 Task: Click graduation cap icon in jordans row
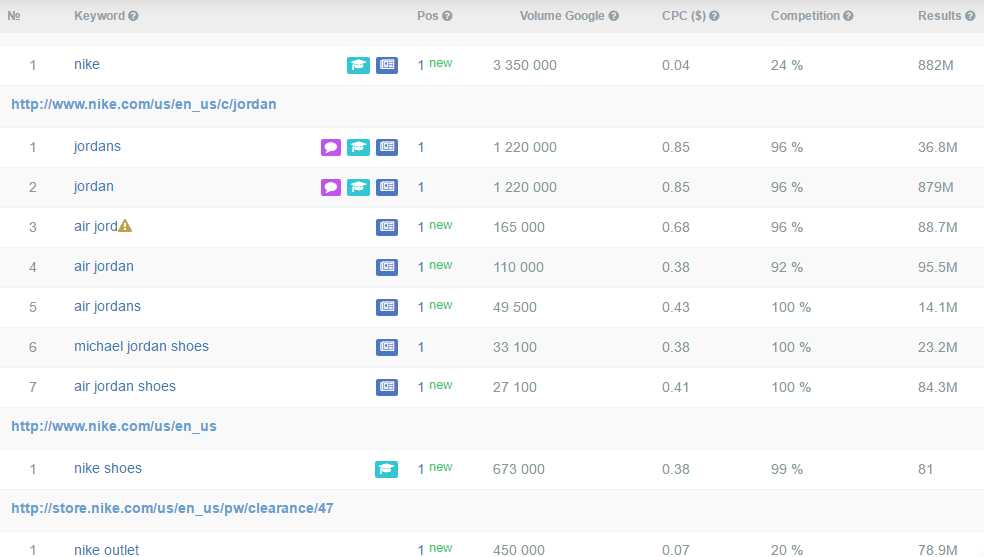pos(358,147)
